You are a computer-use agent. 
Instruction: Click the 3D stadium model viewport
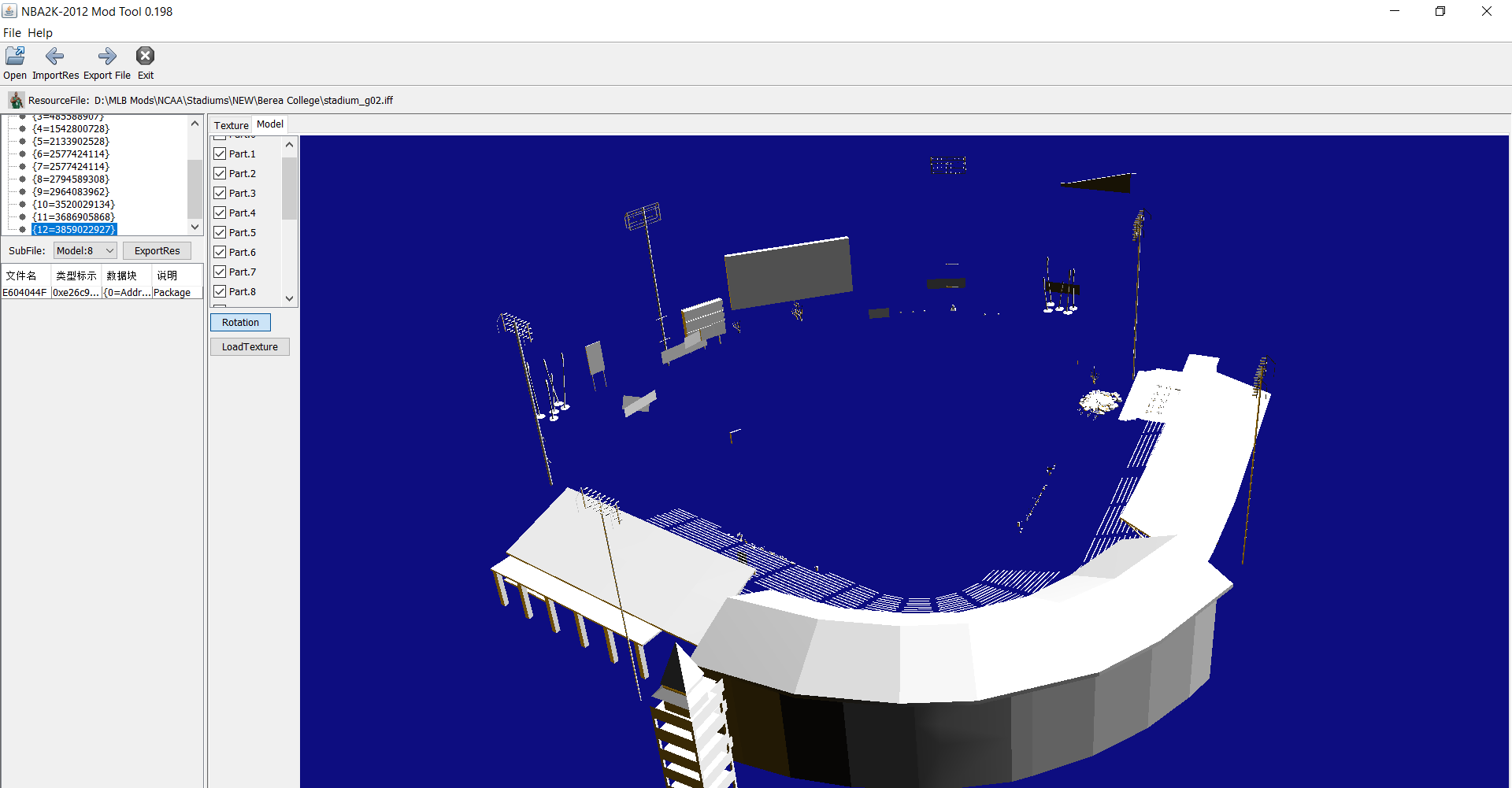coord(904,461)
